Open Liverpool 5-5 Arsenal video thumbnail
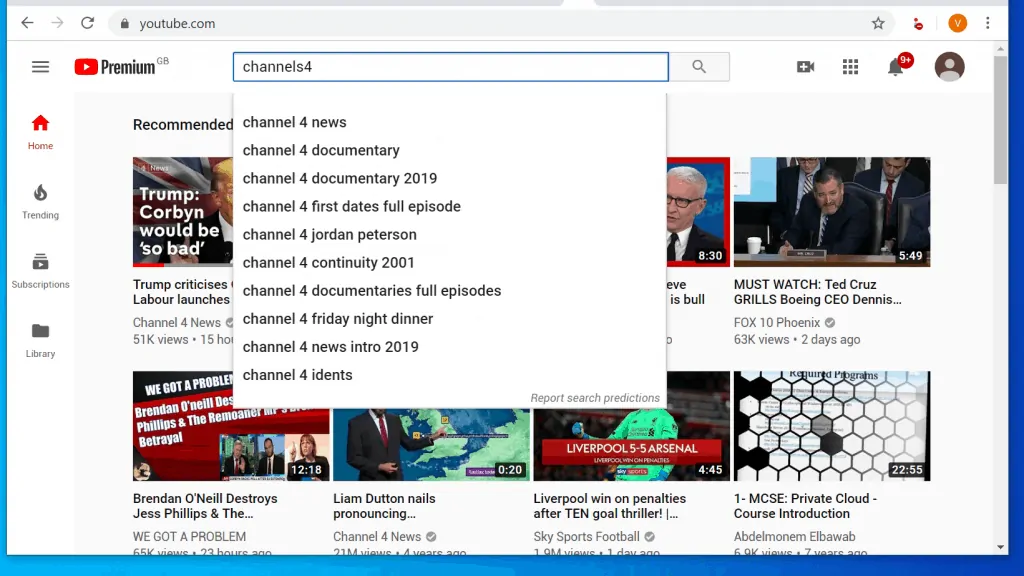1024x576 pixels. [632, 444]
